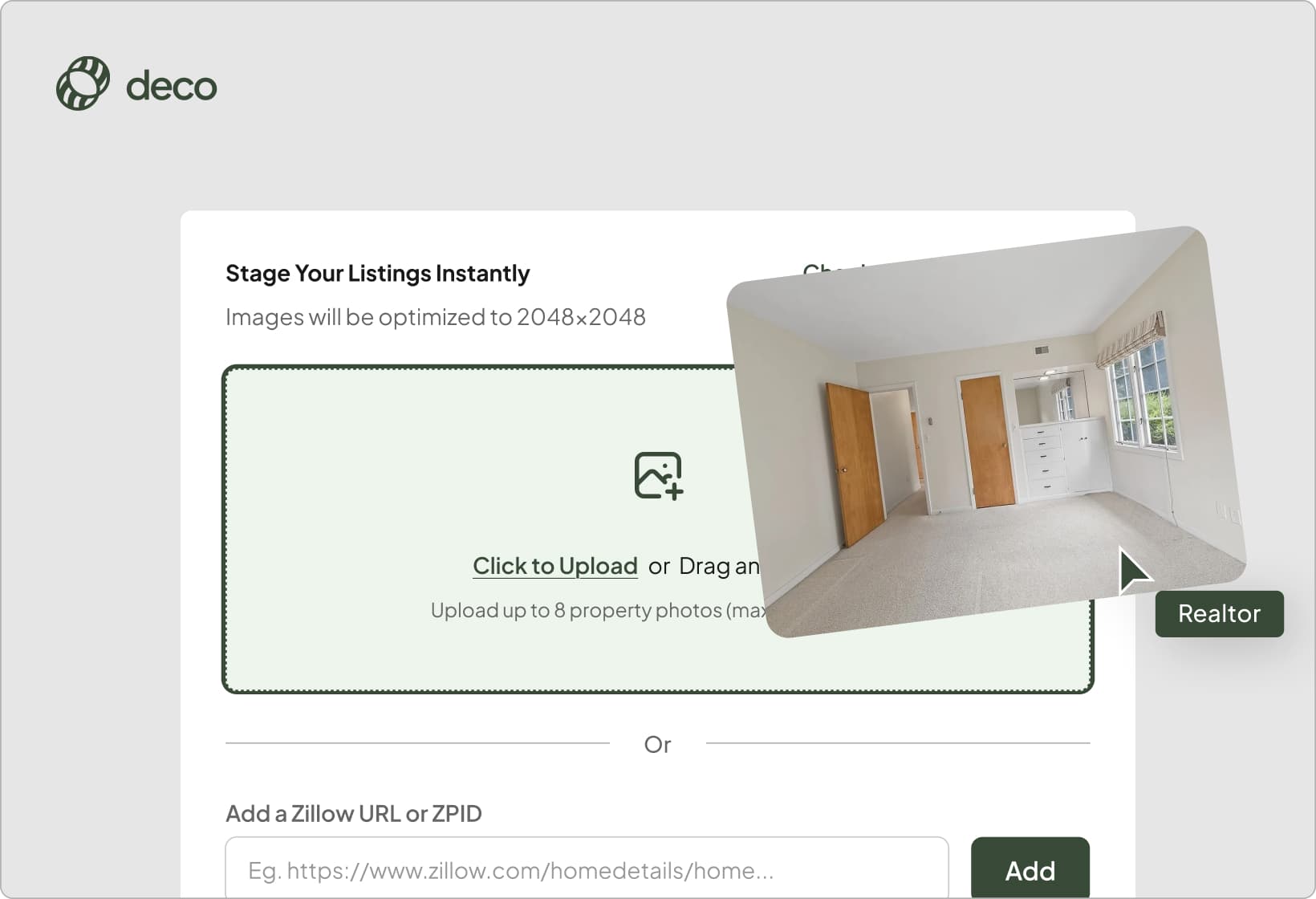
Task: Click the "deco" wordmark text
Action: click(x=171, y=86)
